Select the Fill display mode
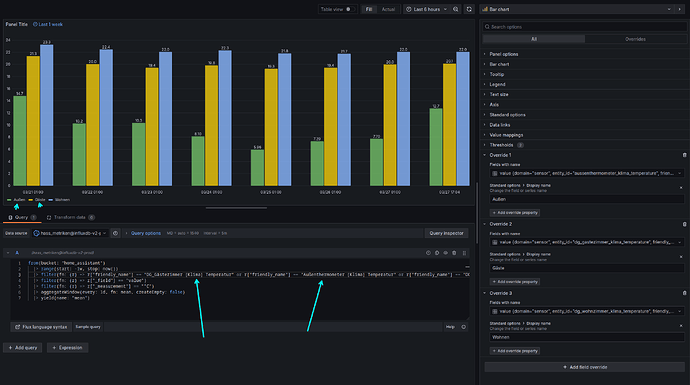The width and height of the screenshot is (690, 385). pyautogui.click(x=369, y=9)
